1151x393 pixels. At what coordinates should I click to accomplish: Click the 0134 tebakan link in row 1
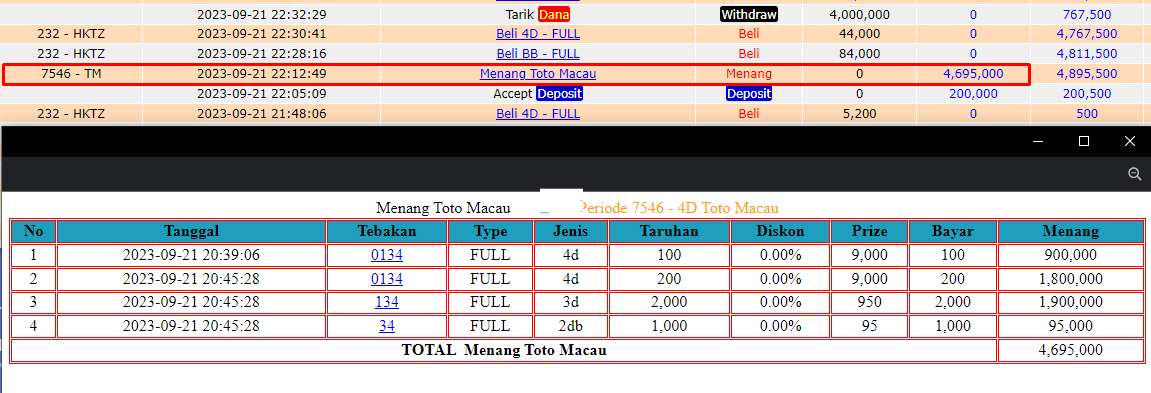[387, 256]
